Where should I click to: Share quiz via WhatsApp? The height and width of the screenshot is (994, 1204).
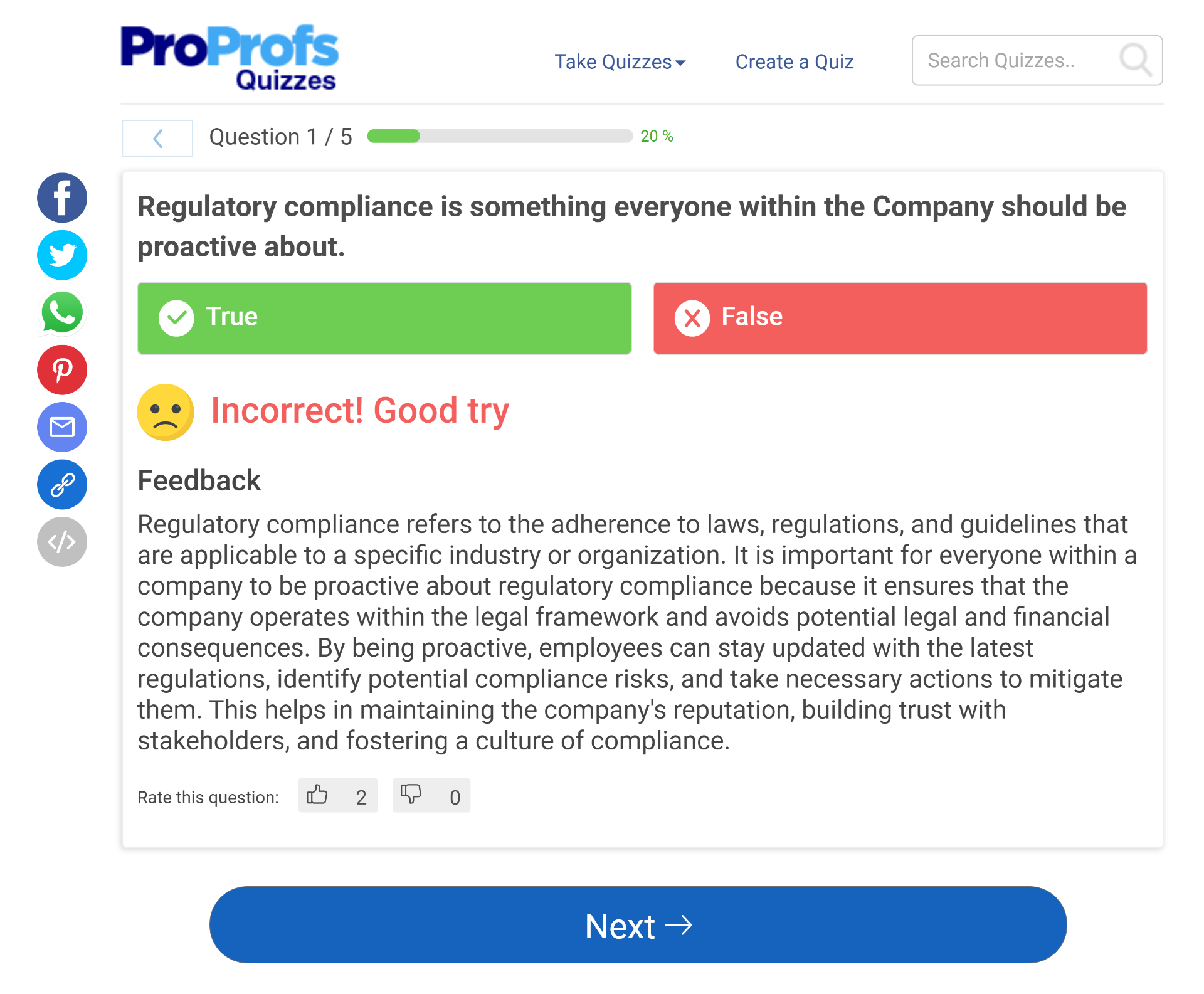pos(61,312)
